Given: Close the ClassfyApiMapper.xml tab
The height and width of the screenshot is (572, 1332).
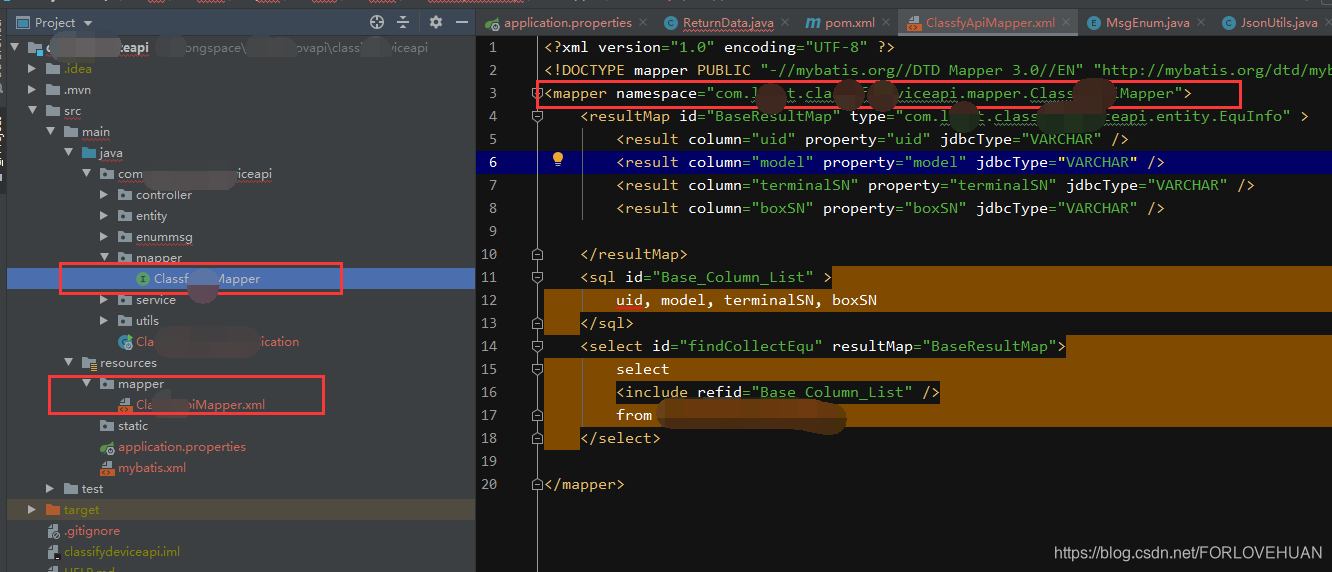Looking at the screenshot, I should [x=1068, y=23].
